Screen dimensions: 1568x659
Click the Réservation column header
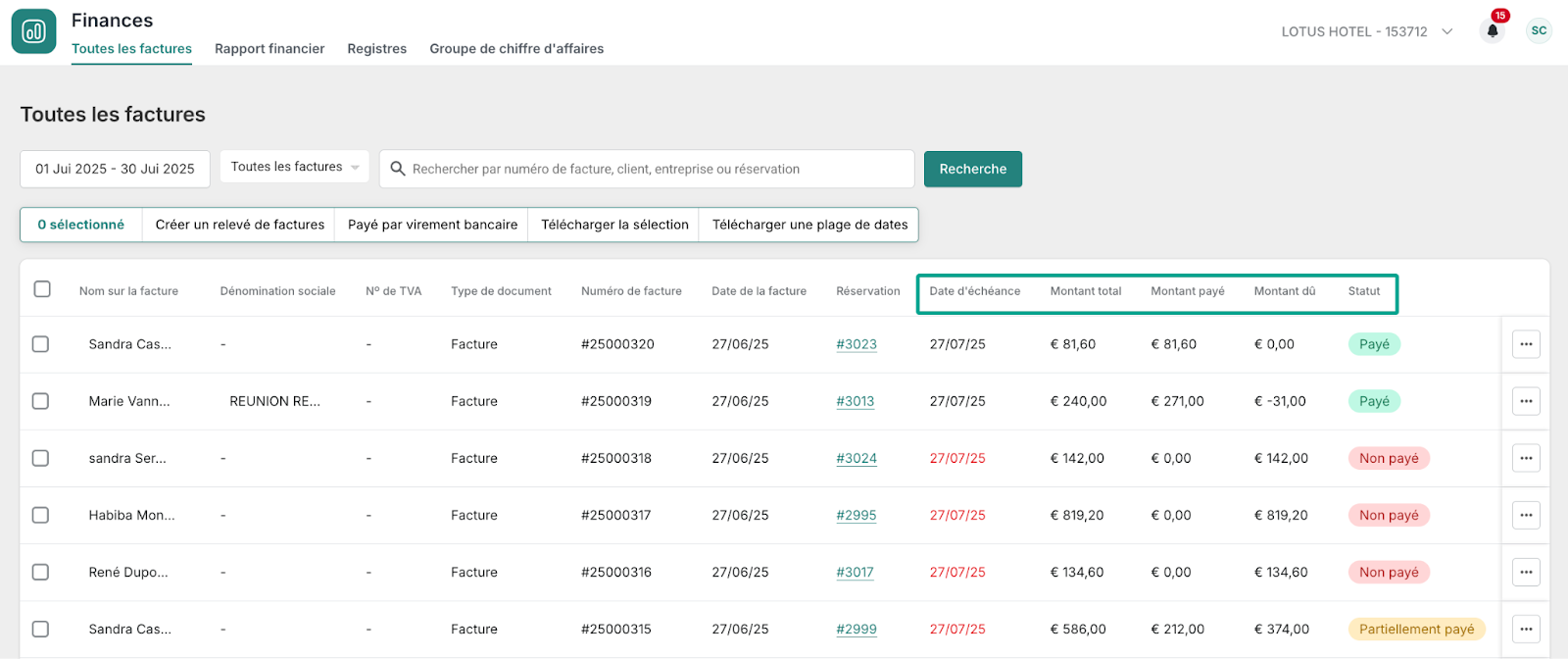tap(867, 291)
